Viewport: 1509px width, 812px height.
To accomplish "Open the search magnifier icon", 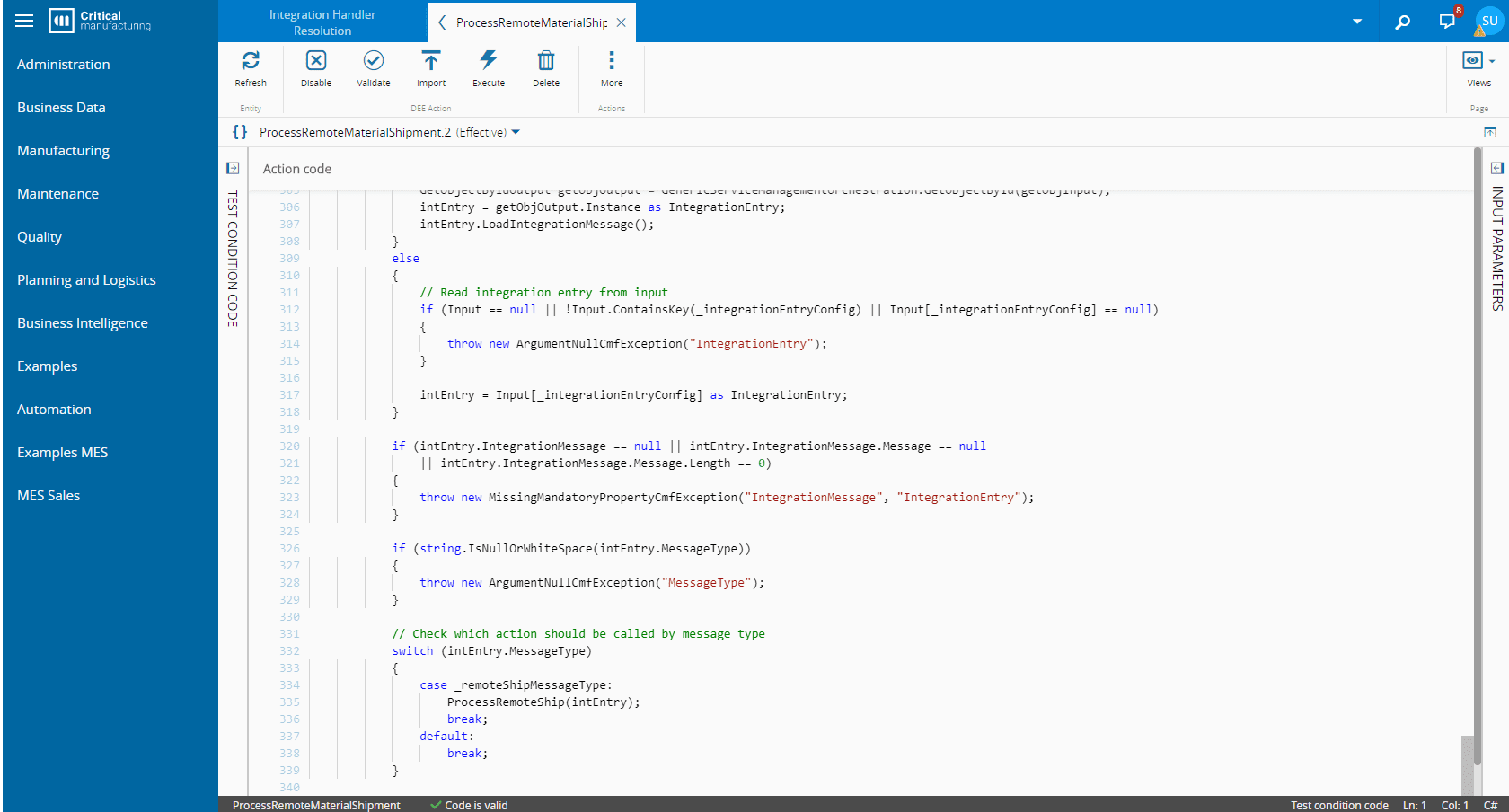I will 1402,22.
